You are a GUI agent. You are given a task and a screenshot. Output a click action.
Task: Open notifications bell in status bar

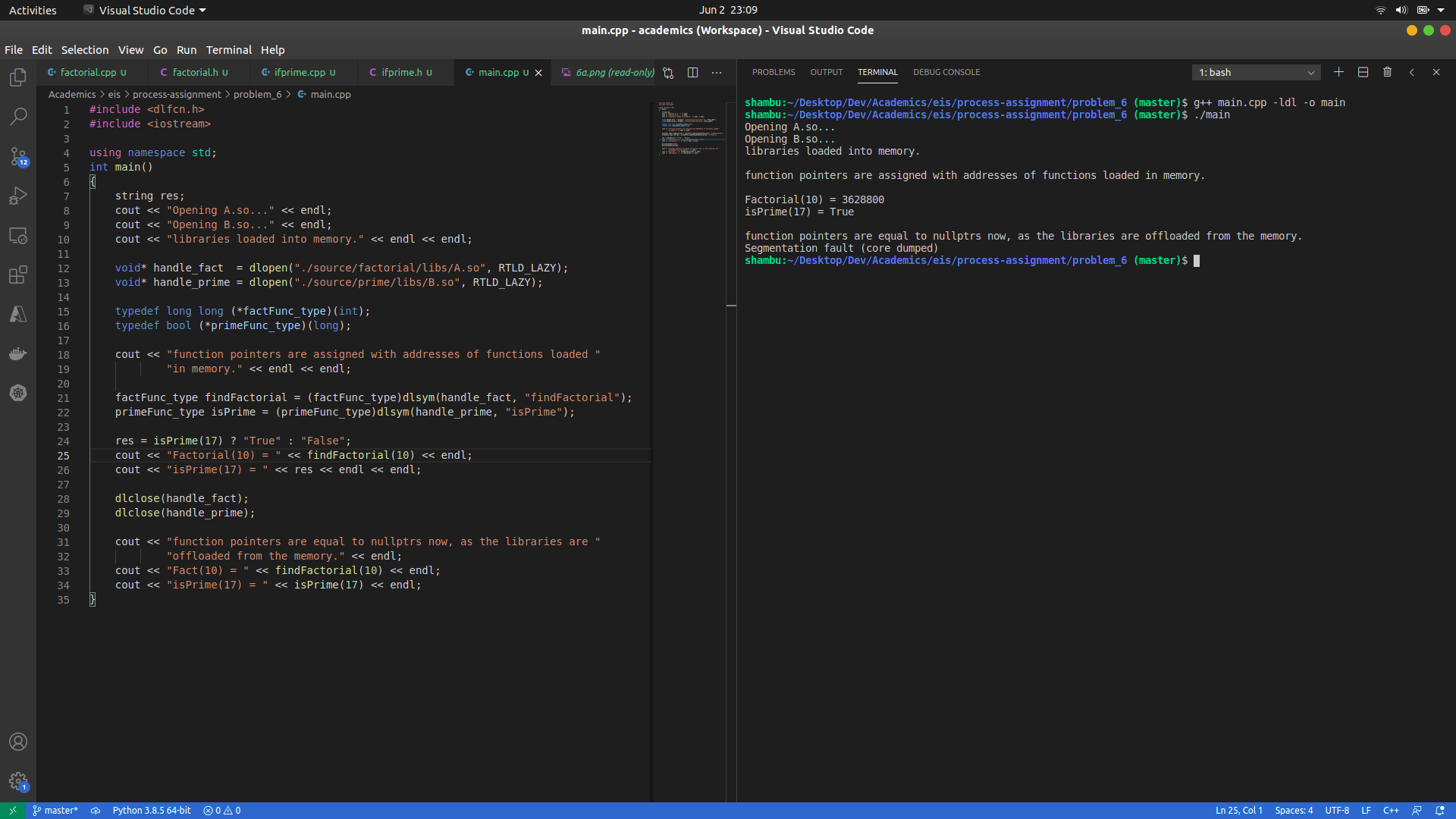pos(1439,811)
